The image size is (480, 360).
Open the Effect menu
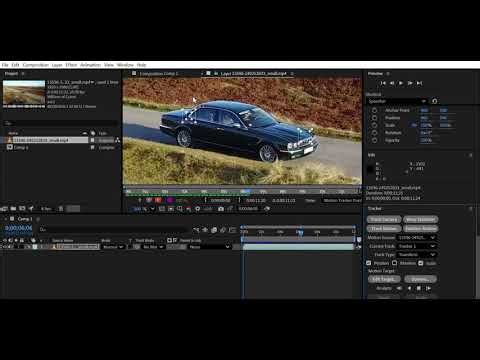coord(71,65)
